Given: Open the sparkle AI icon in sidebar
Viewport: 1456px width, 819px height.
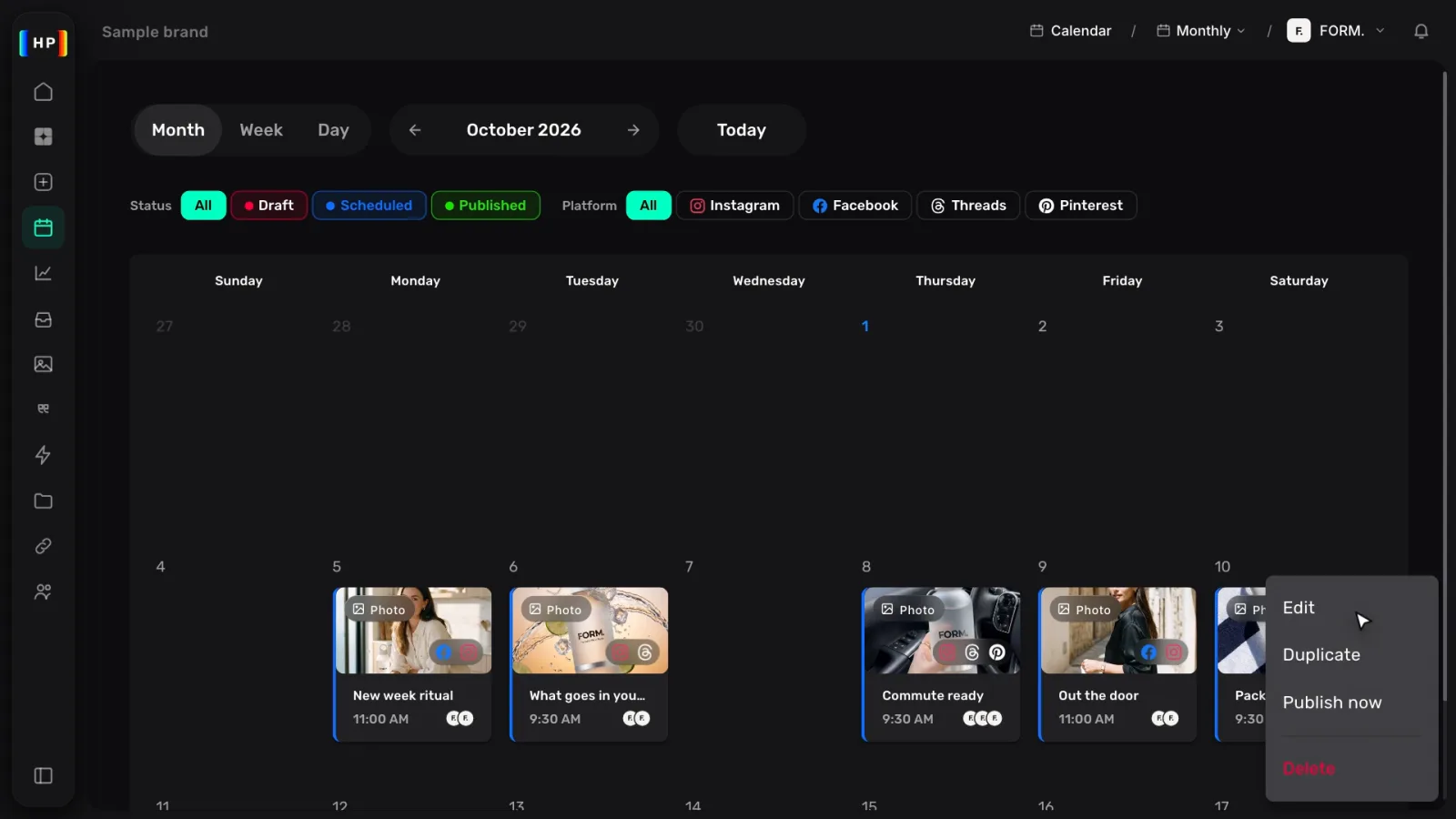Looking at the screenshot, I should click(43, 136).
